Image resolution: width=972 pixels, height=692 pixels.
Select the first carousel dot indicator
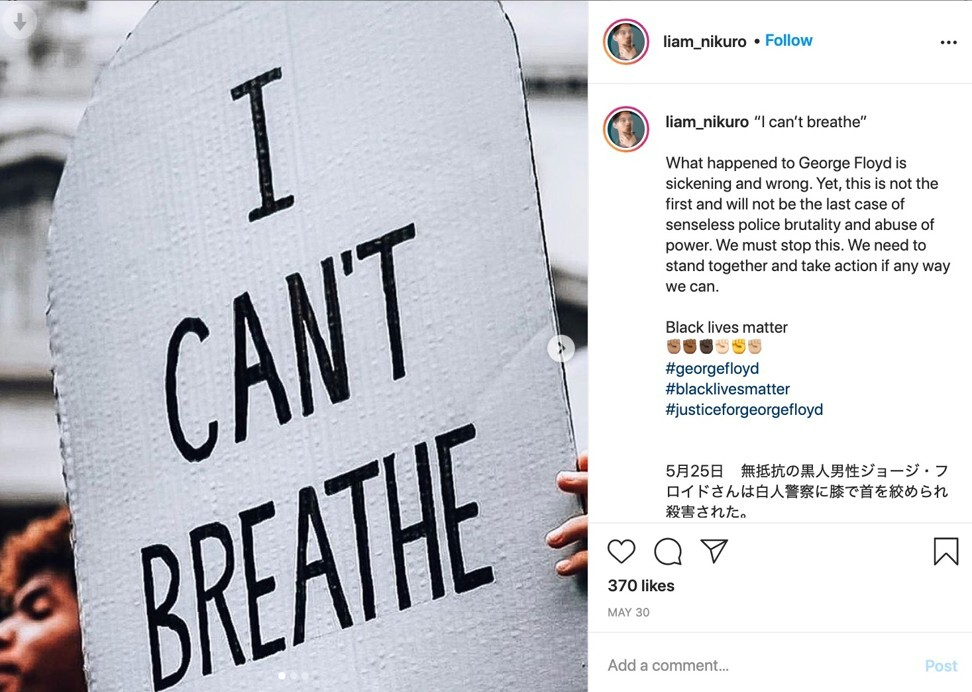tap(282, 676)
